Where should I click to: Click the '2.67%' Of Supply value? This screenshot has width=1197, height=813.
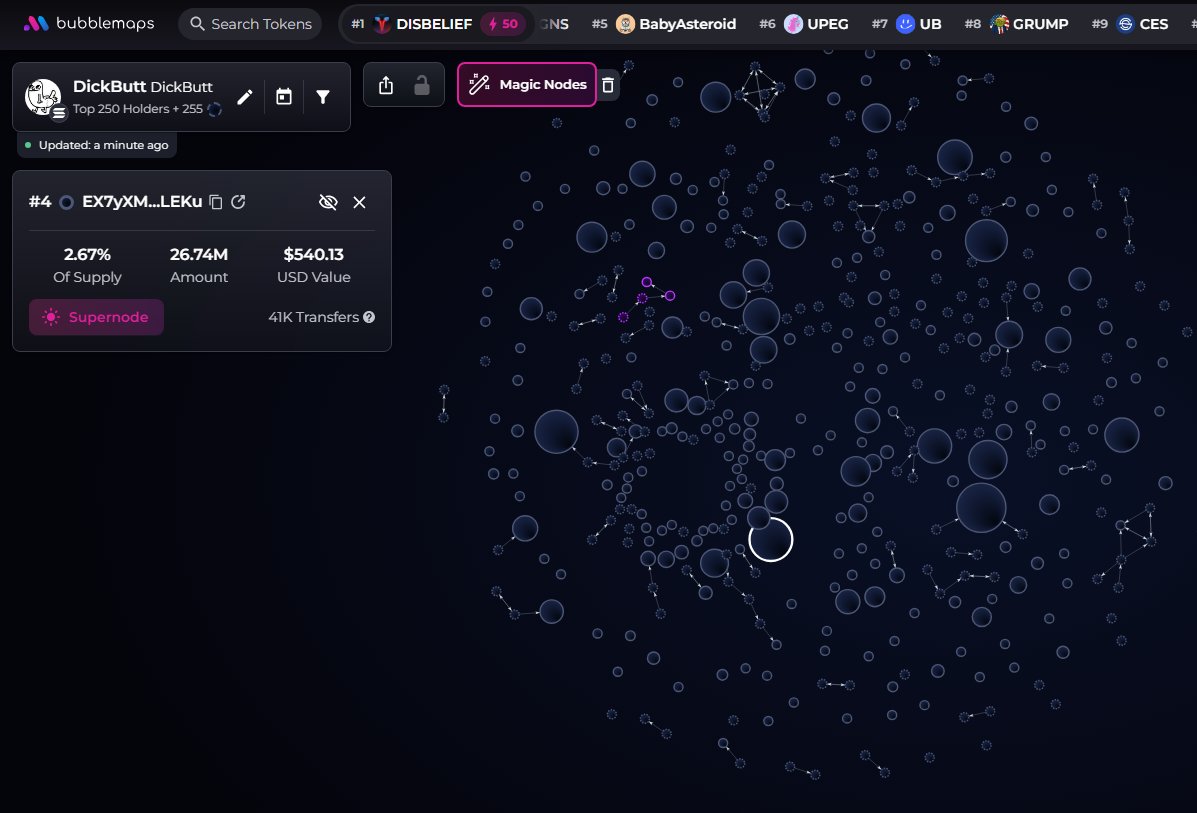click(x=87, y=254)
